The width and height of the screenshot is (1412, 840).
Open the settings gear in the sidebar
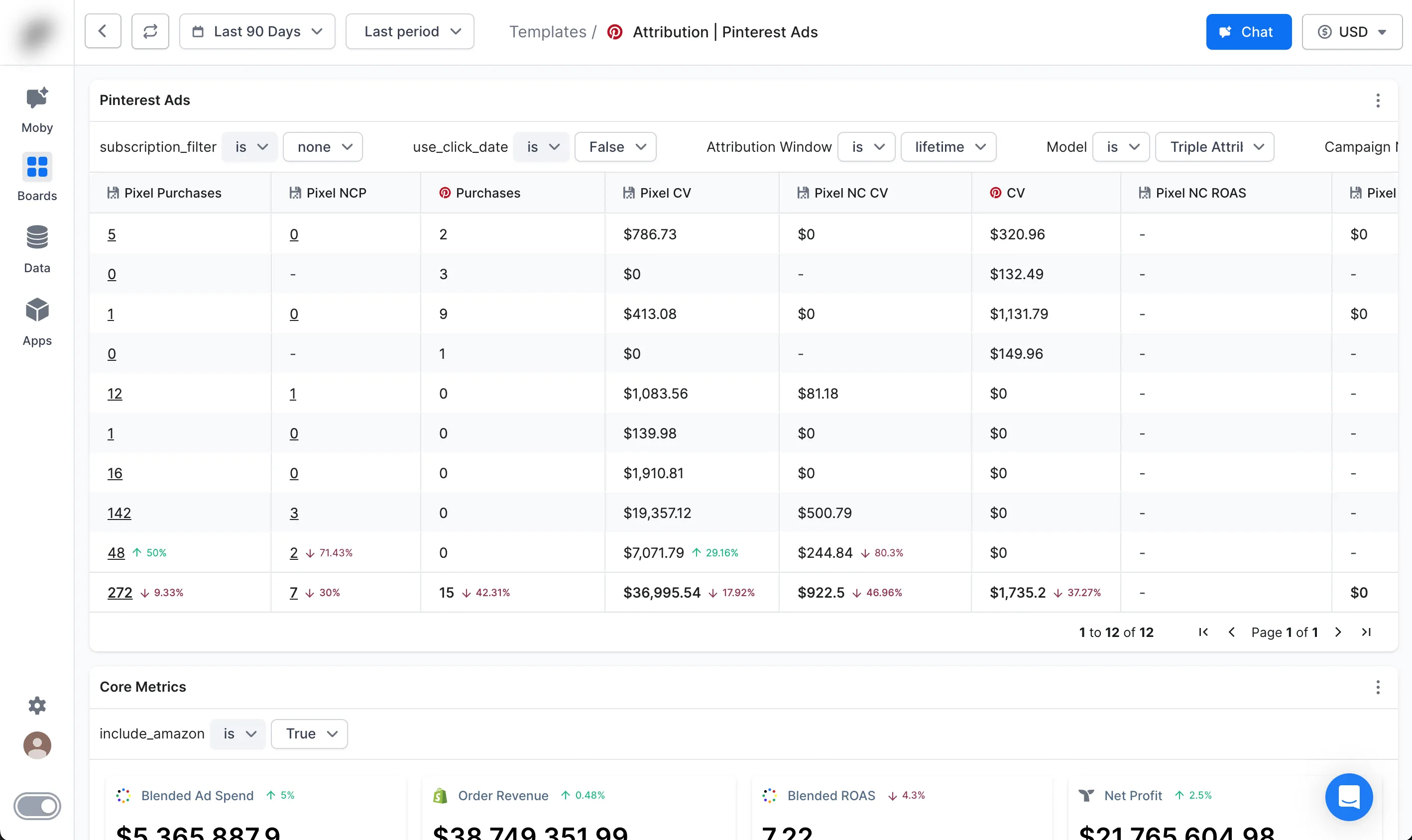coord(37,705)
